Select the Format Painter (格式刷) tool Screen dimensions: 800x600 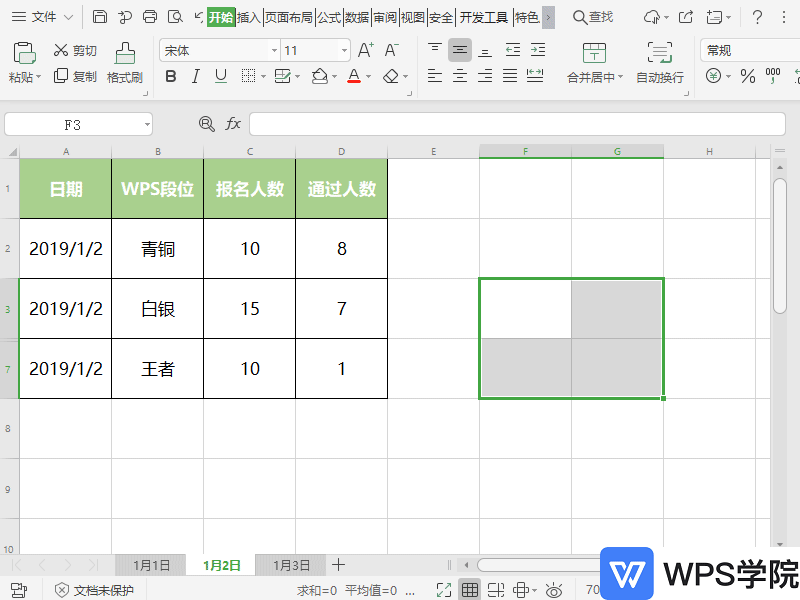tap(124, 63)
